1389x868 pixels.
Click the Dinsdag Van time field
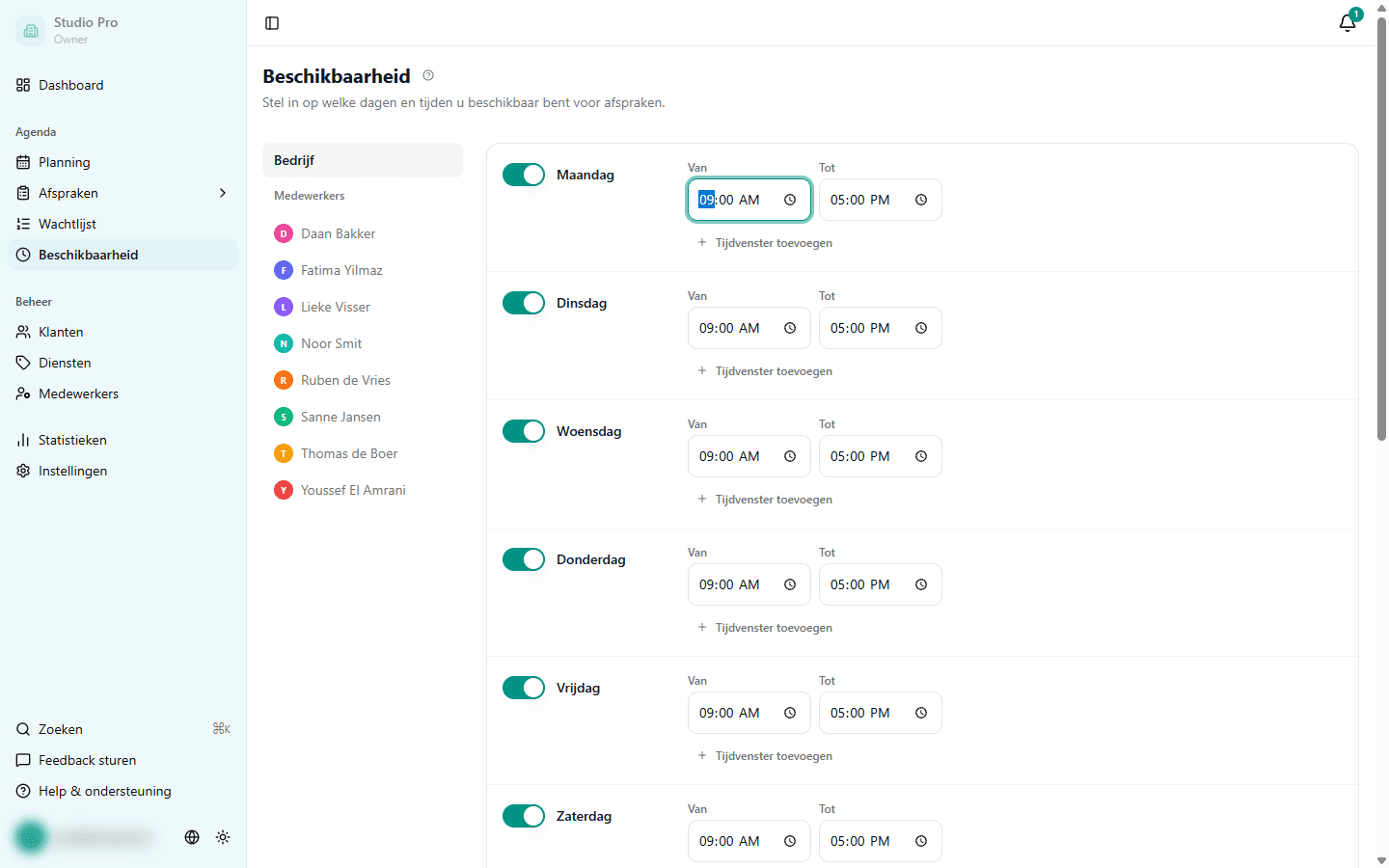tap(749, 328)
